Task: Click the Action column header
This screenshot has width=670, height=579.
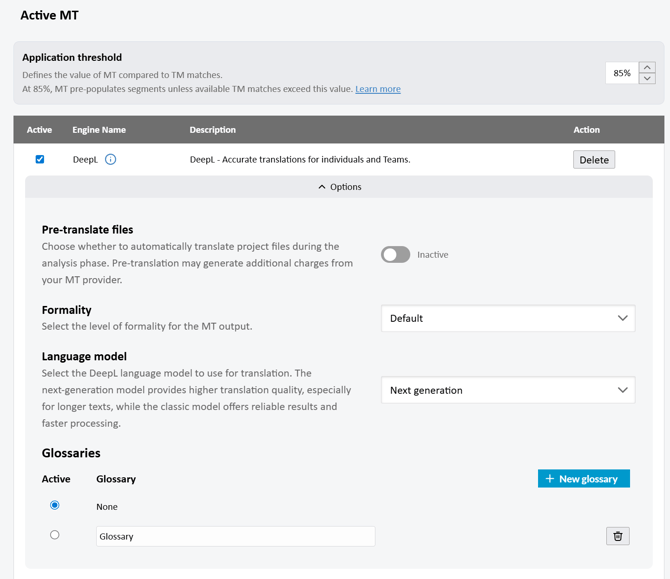Action: pyautogui.click(x=586, y=130)
